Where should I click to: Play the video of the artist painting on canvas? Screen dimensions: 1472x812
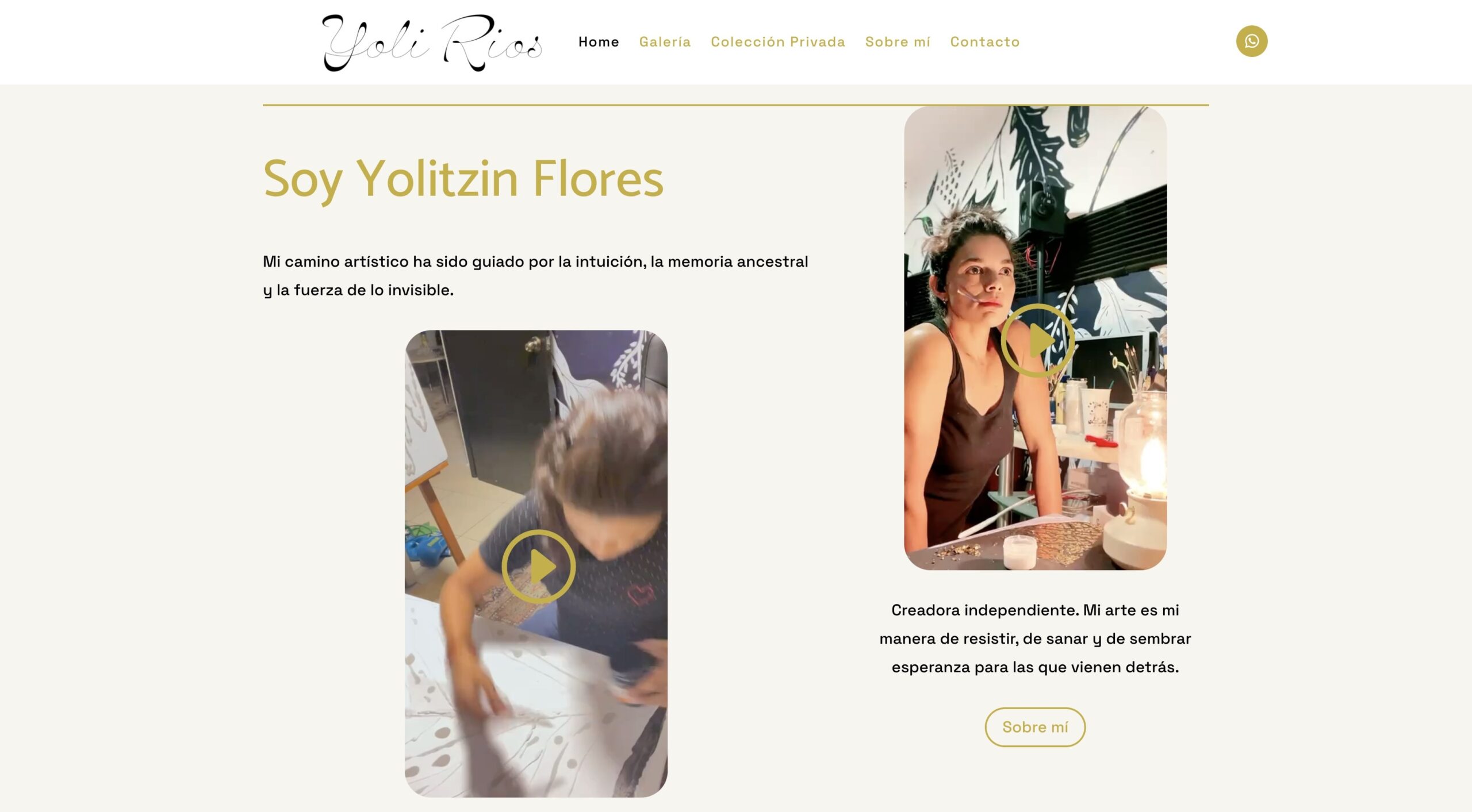point(538,567)
